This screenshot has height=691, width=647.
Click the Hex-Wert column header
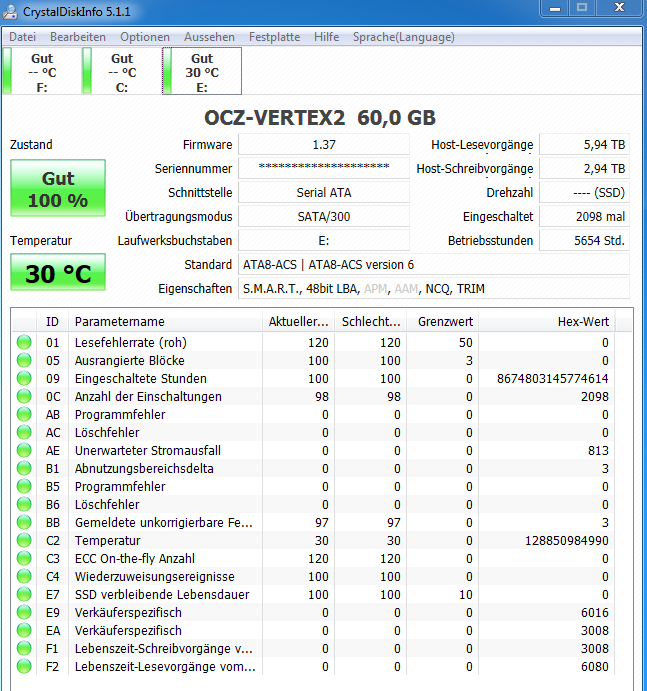(547, 322)
